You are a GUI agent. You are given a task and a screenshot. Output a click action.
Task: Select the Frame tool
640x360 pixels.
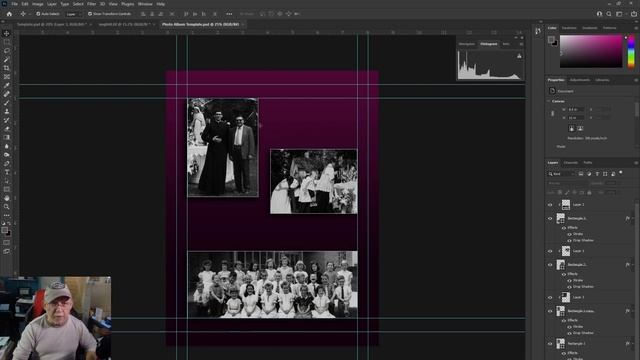pyautogui.click(x=7, y=76)
